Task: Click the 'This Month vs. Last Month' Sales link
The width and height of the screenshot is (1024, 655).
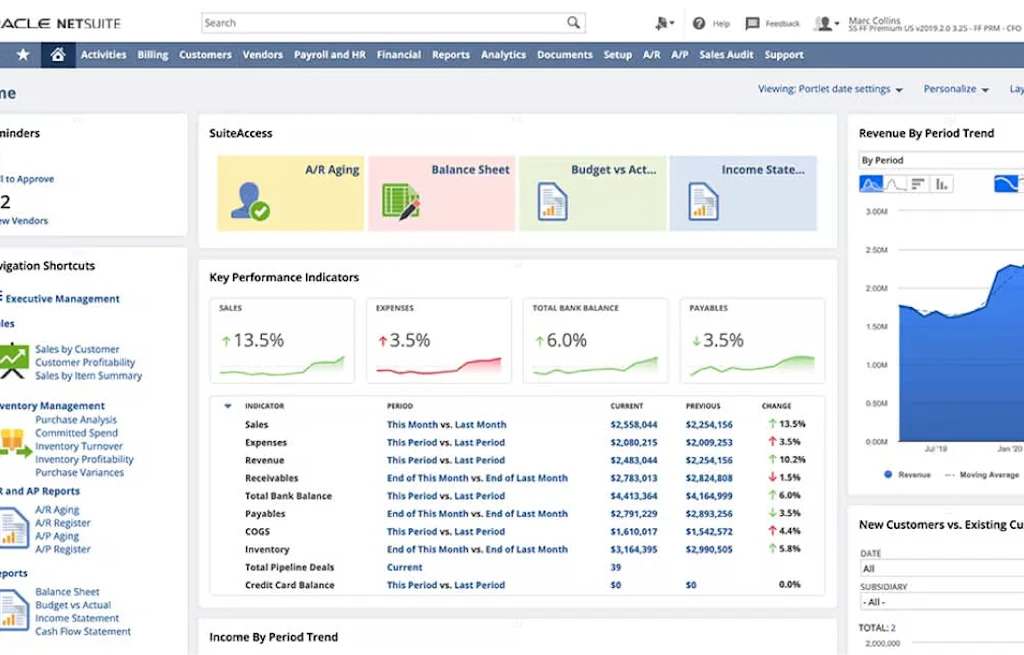Action: coord(446,424)
